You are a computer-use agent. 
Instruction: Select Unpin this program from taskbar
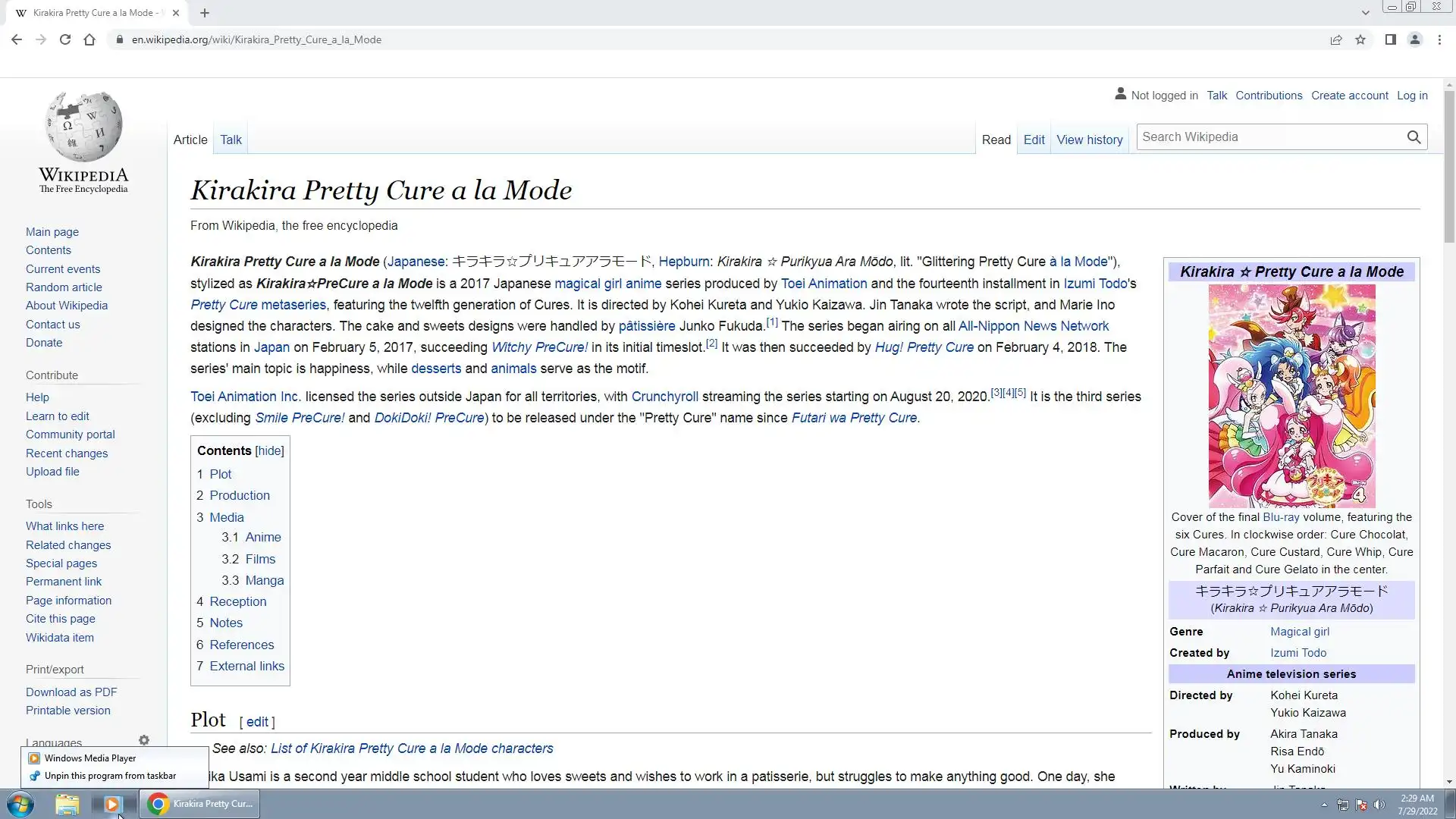pyautogui.click(x=110, y=776)
